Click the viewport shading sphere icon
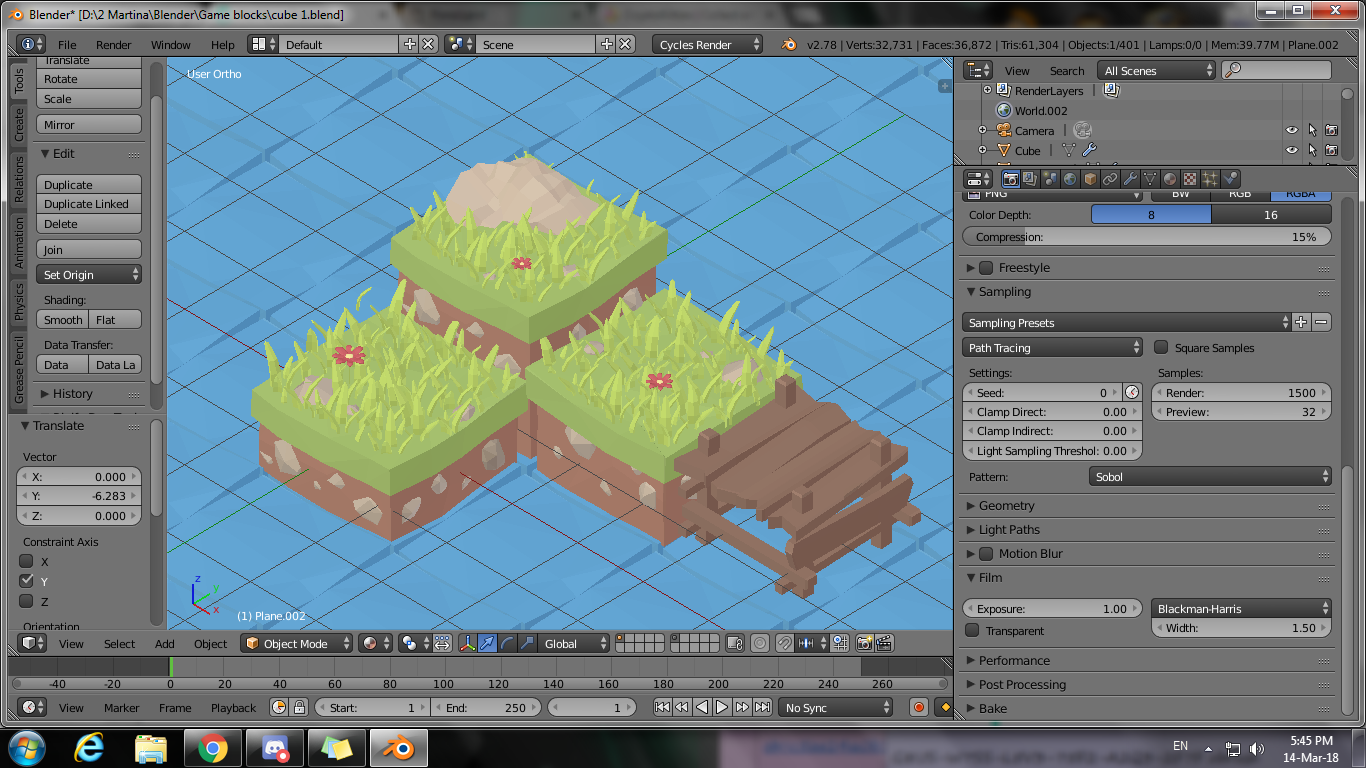 (375, 644)
